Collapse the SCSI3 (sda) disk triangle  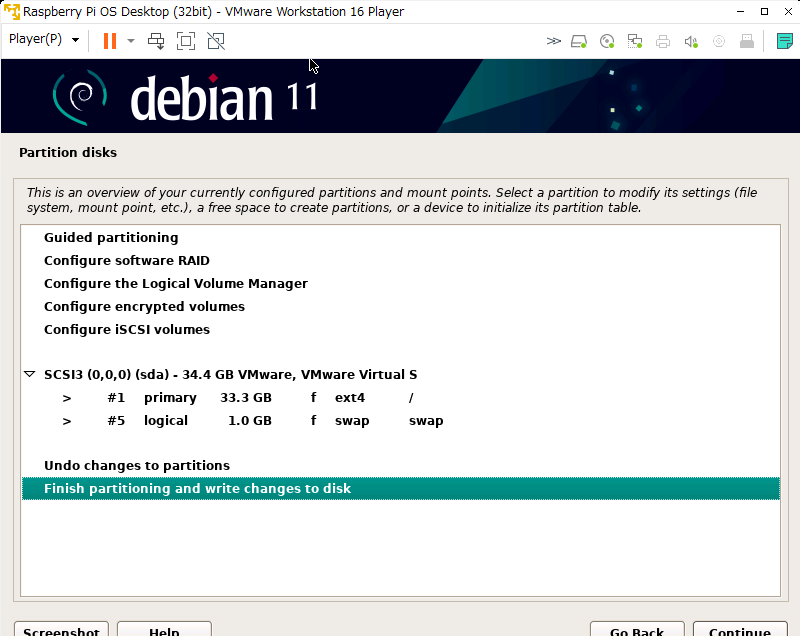tap(30, 374)
